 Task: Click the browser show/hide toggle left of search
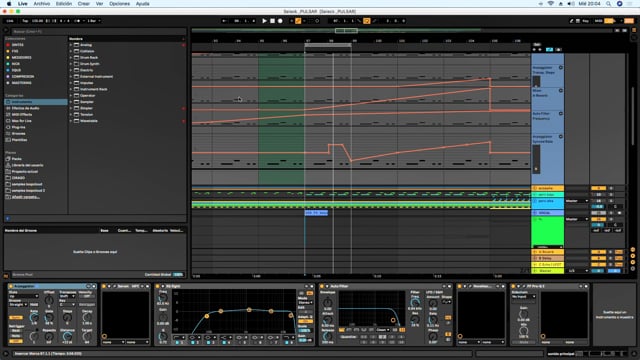[x=6, y=31]
